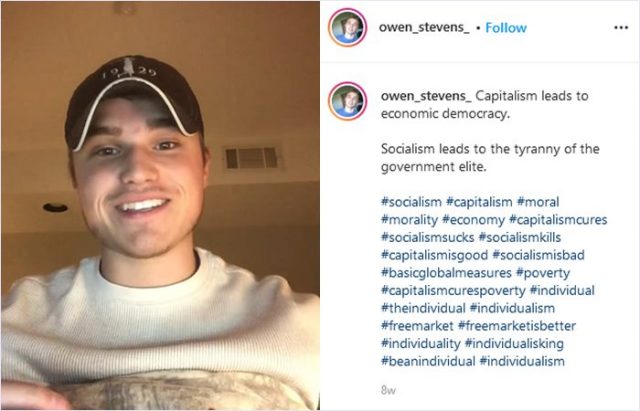Open the #capitalismisgood hashtag
640x411 pixels.
(434, 255)
